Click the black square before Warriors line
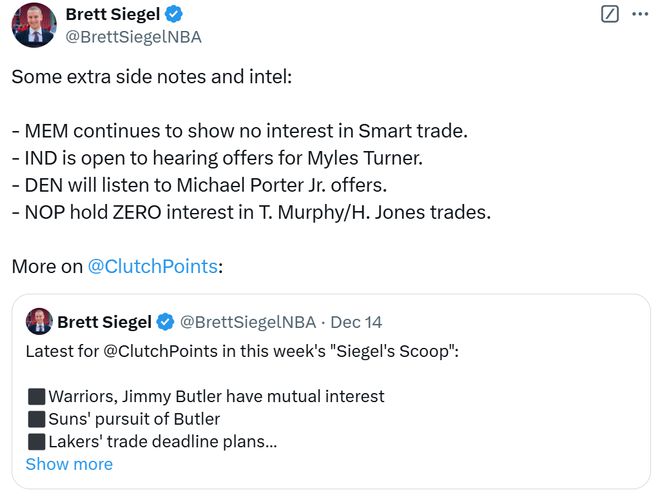The width and height of the screenshot is (660, 497). (37, 396)
